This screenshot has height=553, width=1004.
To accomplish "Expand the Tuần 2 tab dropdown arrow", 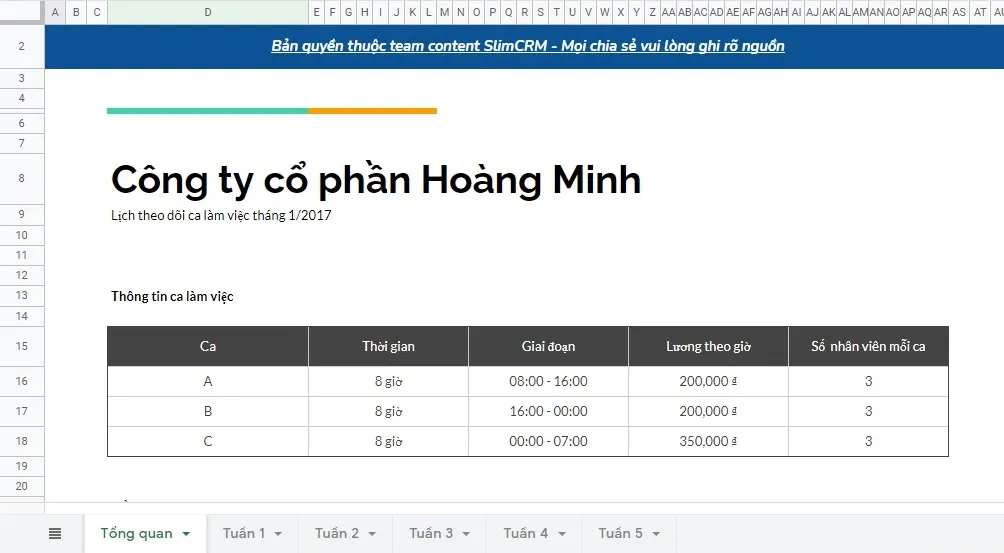I will point(372,534).
